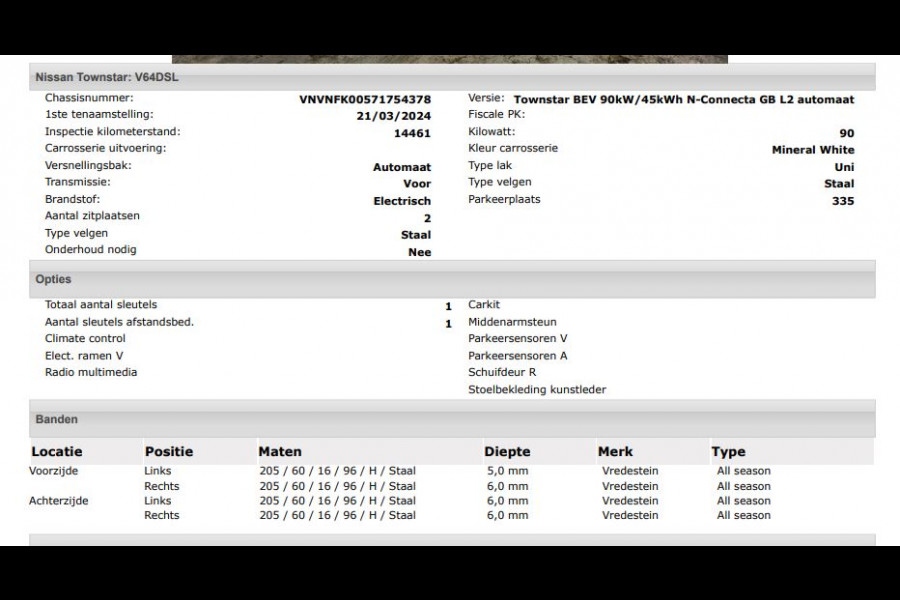The width and height of the screenshot is (900, 600).
Task: Click the Voorzijde row label
Action: [54, 471]
